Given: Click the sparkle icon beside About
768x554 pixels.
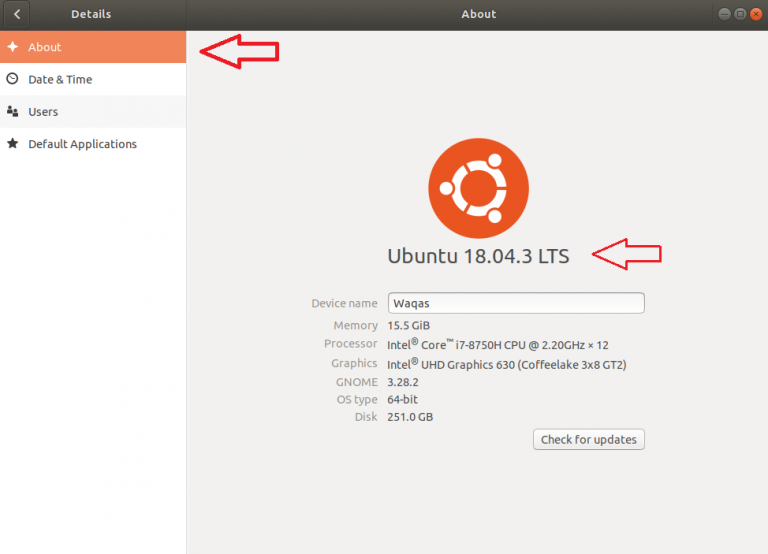Looking at the screenshot, I should pyautogui.click(x=13, y=47).
